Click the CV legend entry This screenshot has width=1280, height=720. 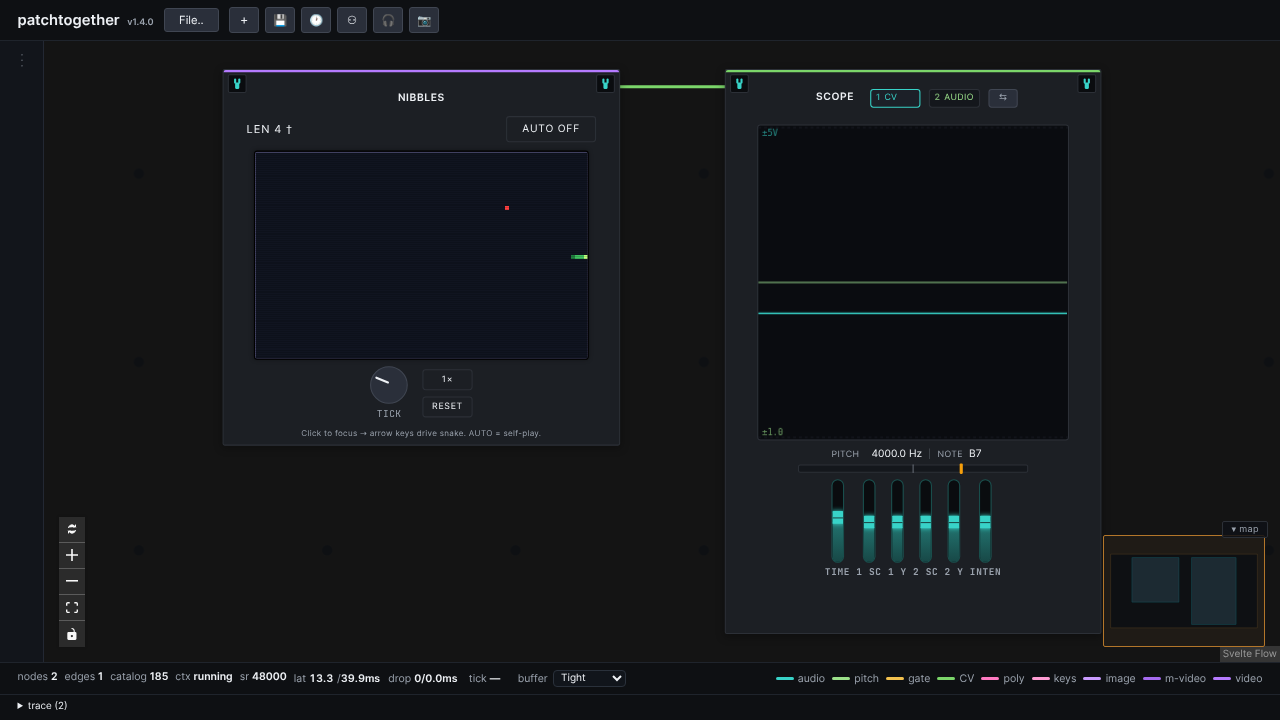[x=955, y=678]
